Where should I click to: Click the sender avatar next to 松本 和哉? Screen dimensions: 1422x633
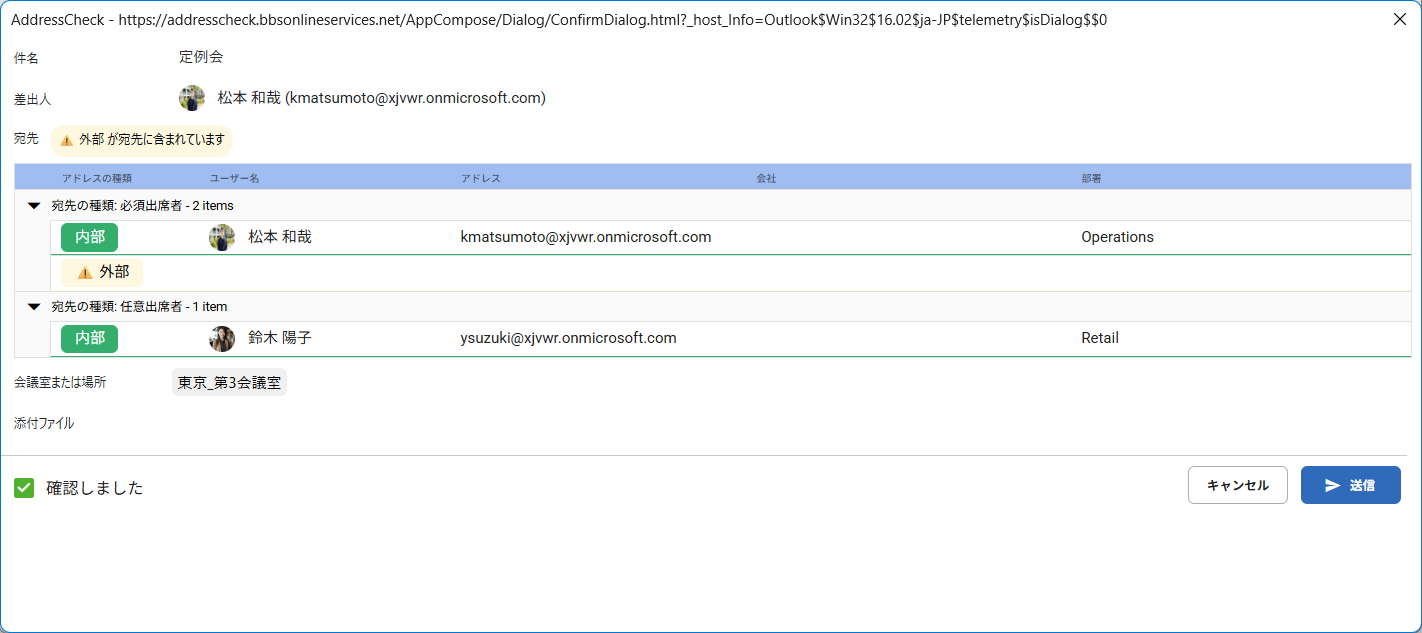pyautogui.click(x=192, y=98)
